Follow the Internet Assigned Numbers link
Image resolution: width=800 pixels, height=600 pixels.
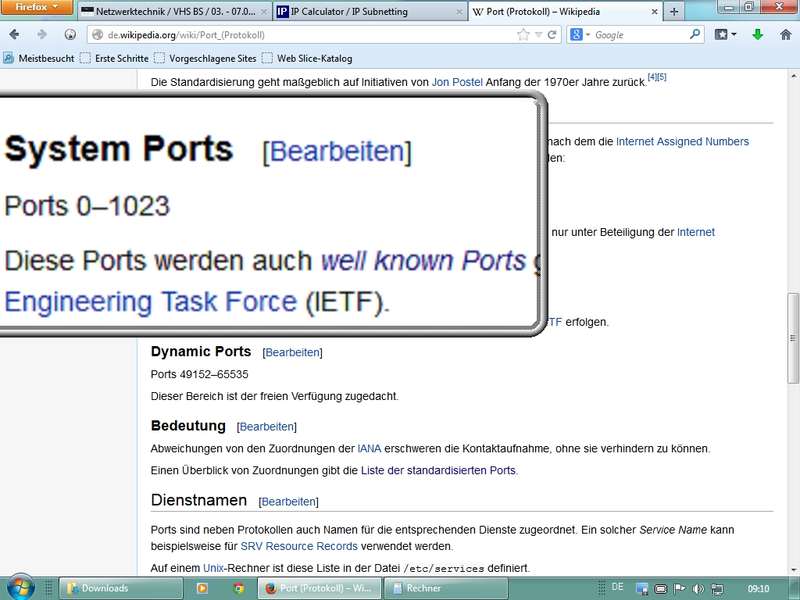tap(682, 141)
